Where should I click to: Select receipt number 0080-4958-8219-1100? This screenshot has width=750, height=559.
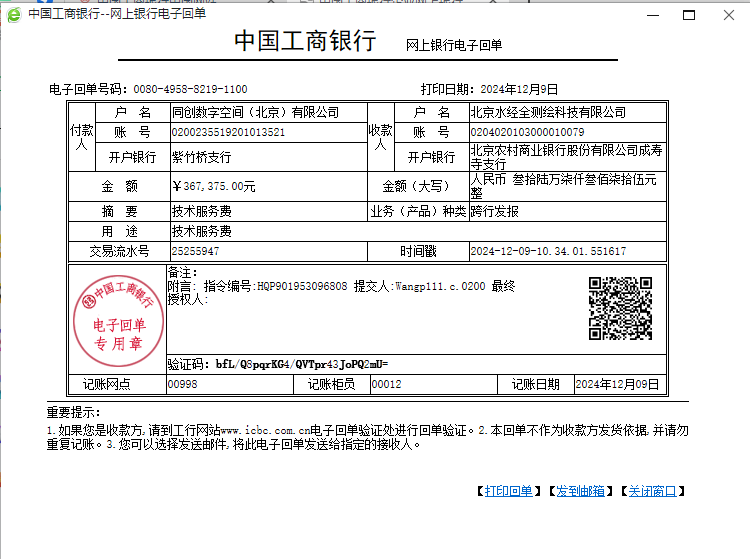tap(190, 89)
